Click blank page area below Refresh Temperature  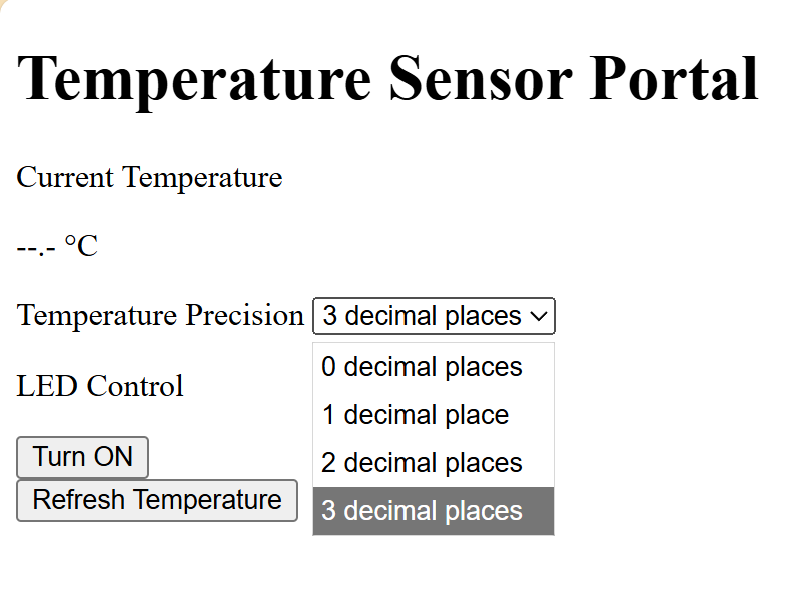[x=150, y=560]
